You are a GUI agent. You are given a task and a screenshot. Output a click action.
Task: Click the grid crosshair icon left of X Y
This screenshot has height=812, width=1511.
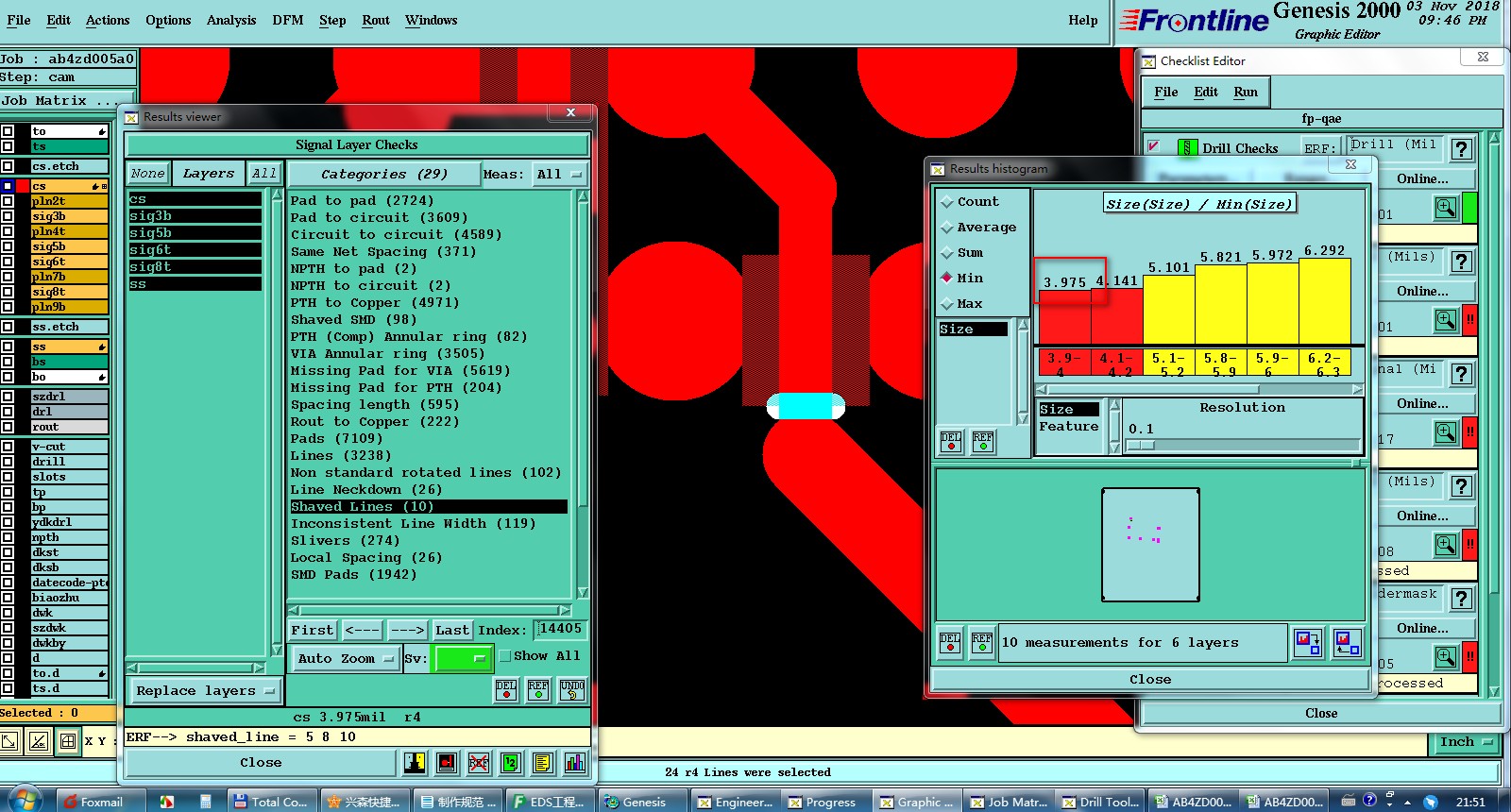68,741
